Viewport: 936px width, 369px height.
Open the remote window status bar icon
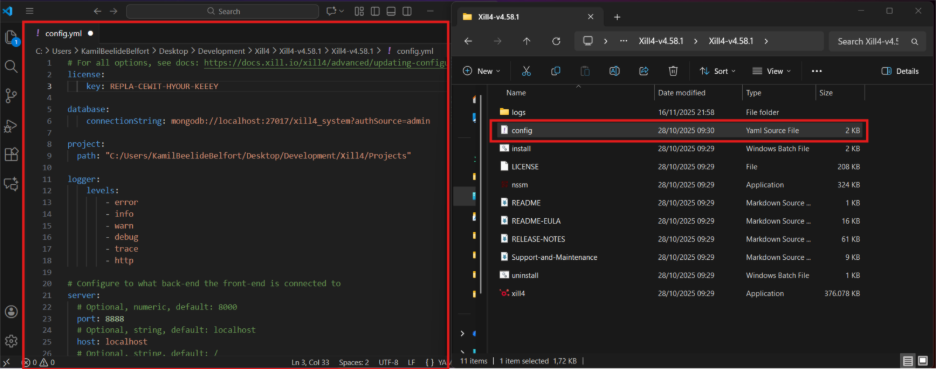pyautogui.click(x=7, y=362)
